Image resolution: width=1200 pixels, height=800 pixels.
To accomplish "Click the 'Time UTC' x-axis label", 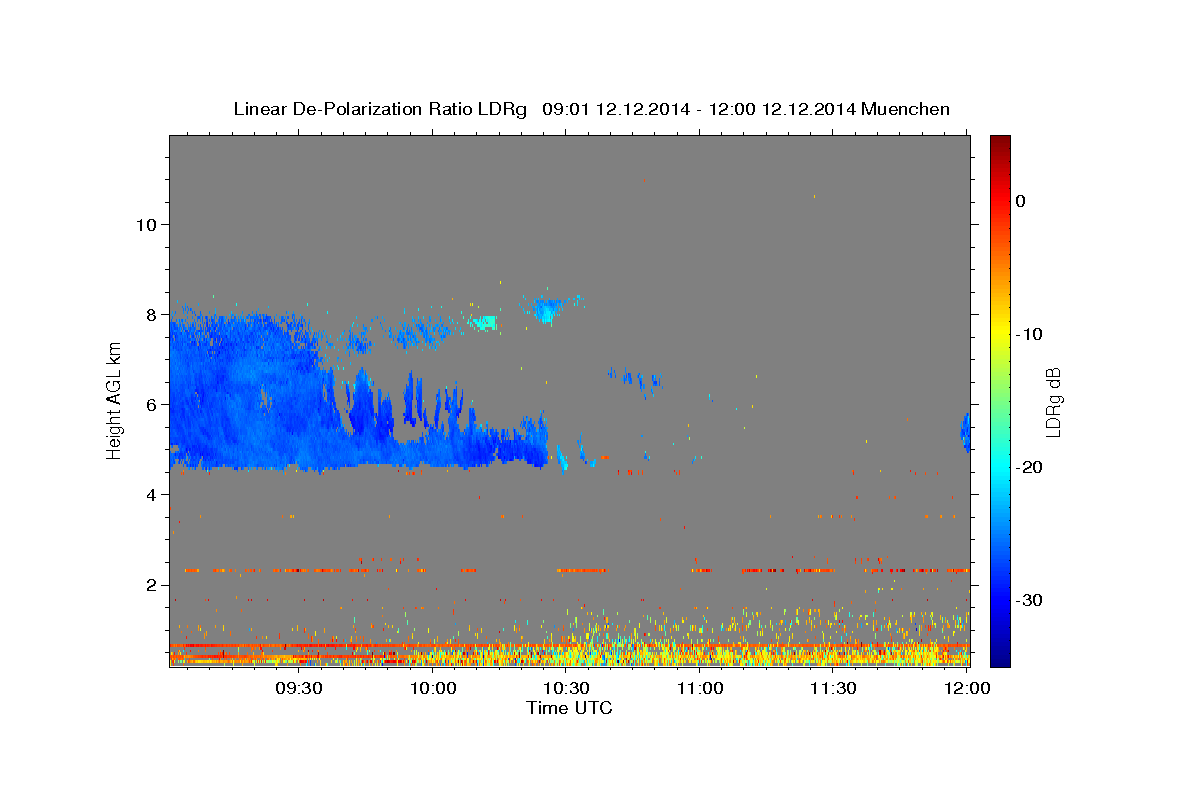I will 569,708.
